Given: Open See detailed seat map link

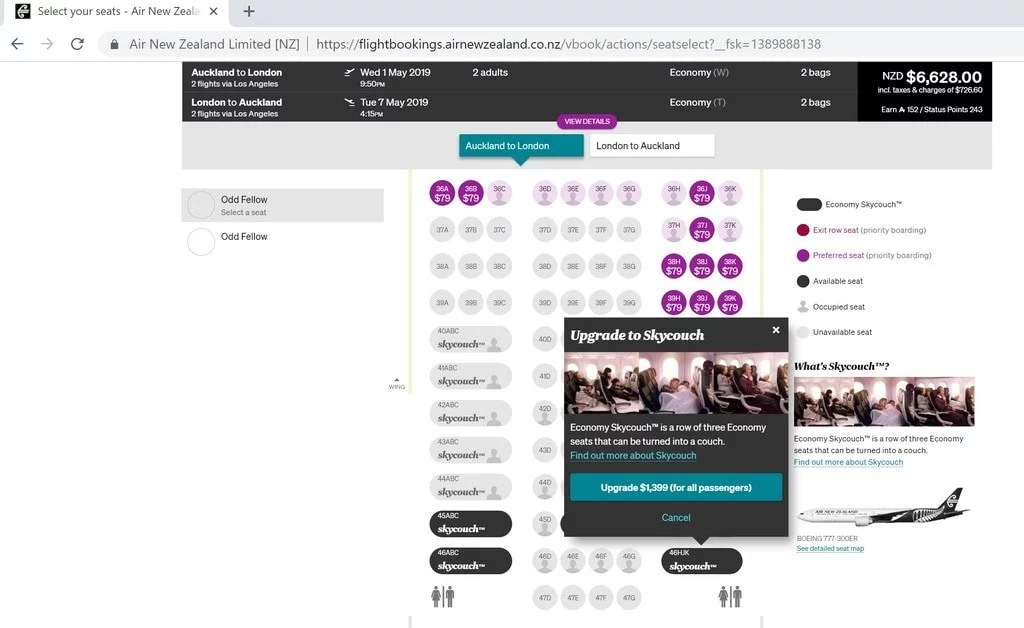Looking at the screenshot, I should (830, 548).
